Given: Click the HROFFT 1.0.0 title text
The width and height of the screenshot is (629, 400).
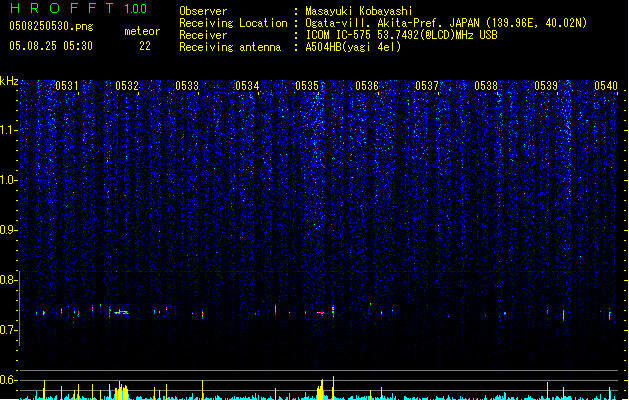Looking at the screenshot, I should pyautogui.click(x=79, y=8).
